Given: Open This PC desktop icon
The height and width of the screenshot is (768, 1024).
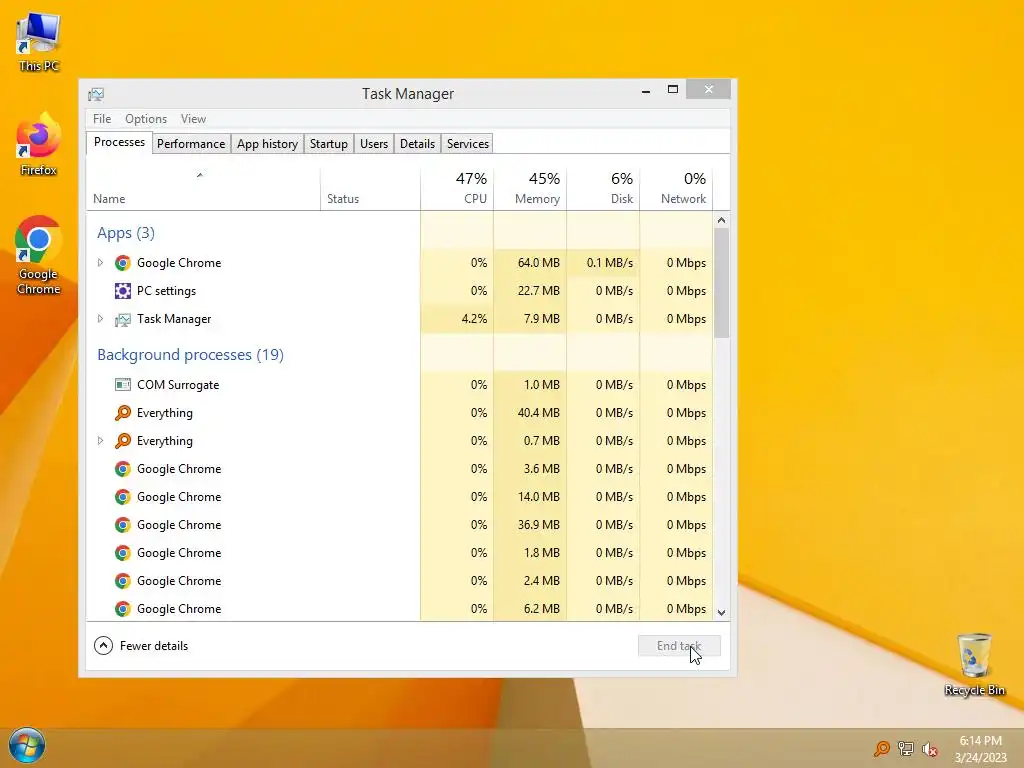Looking at the screenshot, I should [39, 42].
